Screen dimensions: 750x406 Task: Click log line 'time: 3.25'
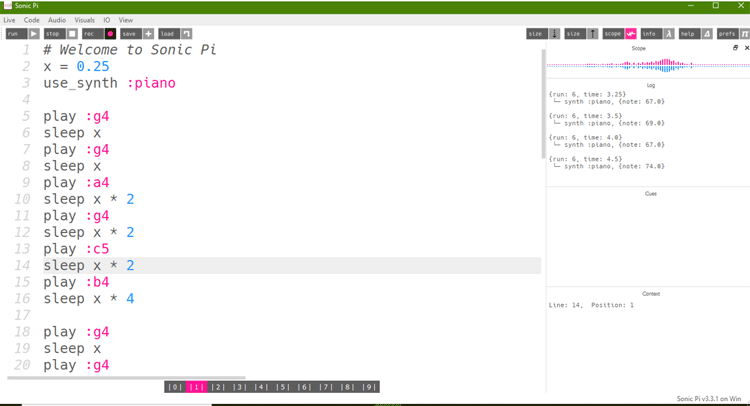point(587,94)
